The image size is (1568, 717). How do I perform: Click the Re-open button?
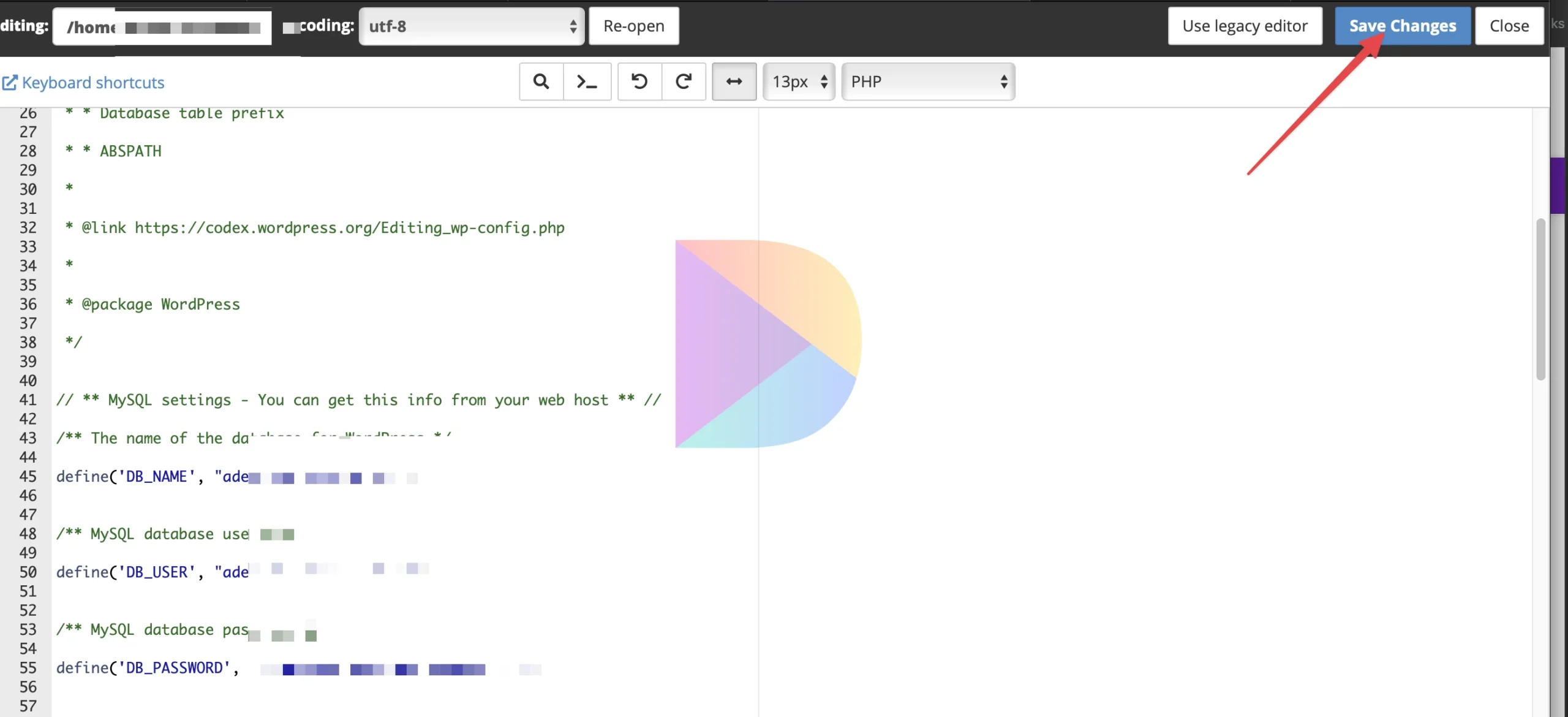point(634,26)
